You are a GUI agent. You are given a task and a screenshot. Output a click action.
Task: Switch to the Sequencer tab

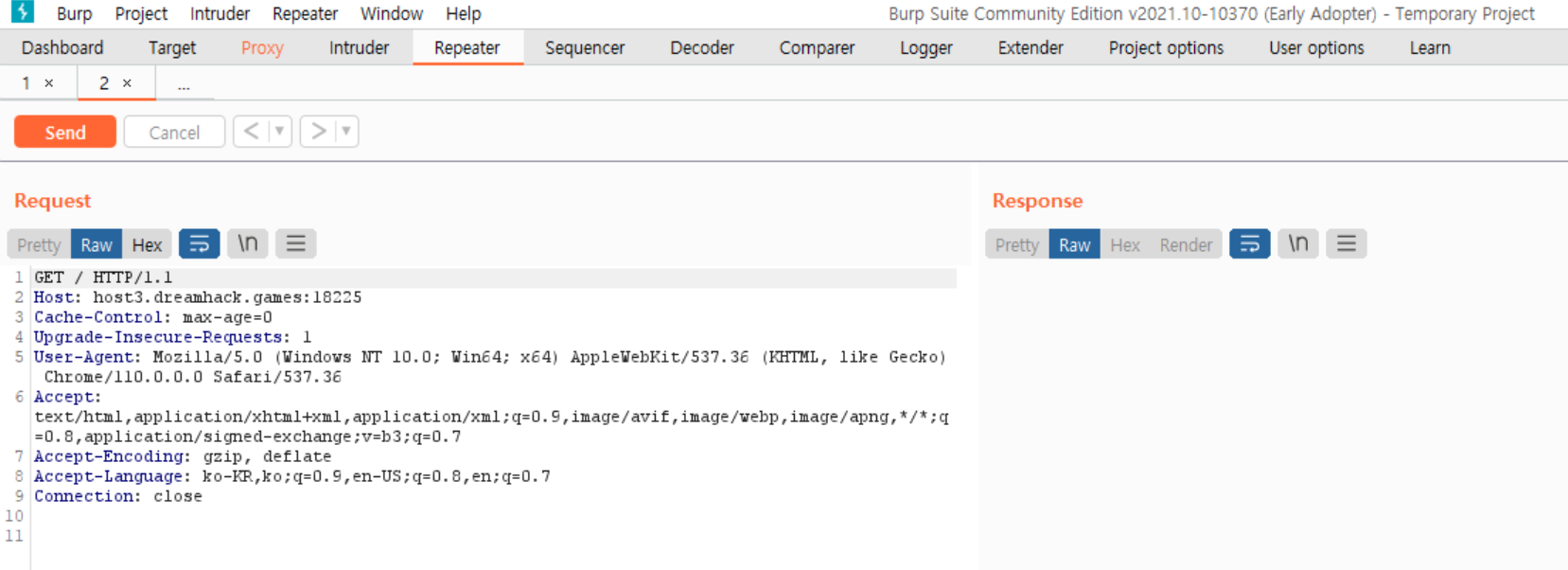585,47
